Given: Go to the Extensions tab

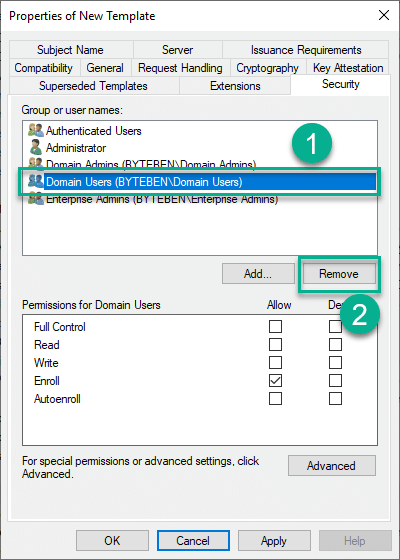Looking at the screenshot, I should 235,86.
